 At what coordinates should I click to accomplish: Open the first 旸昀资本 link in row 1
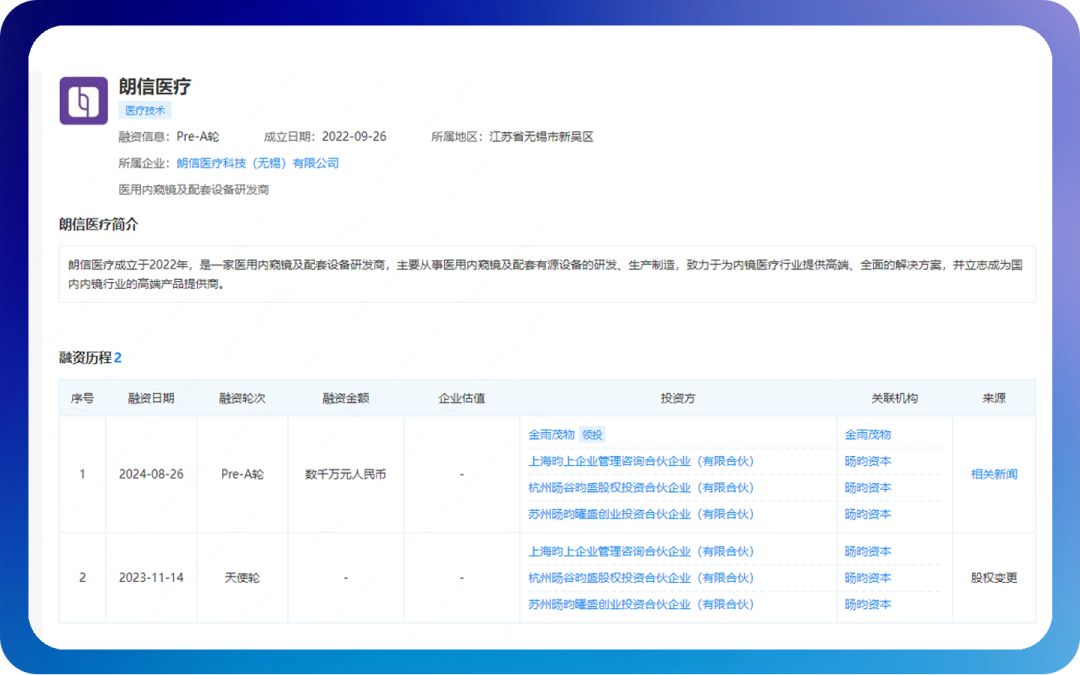click(868, 461)
